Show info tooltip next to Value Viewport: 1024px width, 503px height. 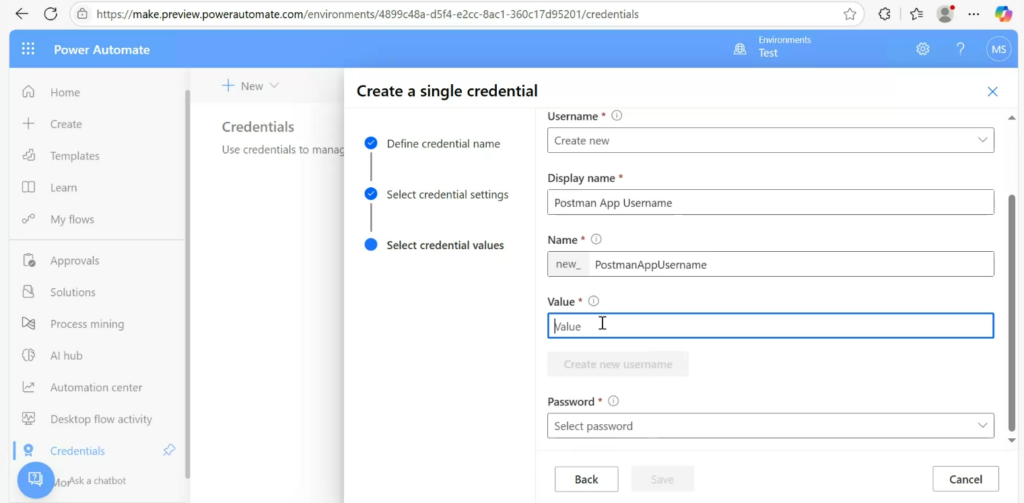[593, 301]
